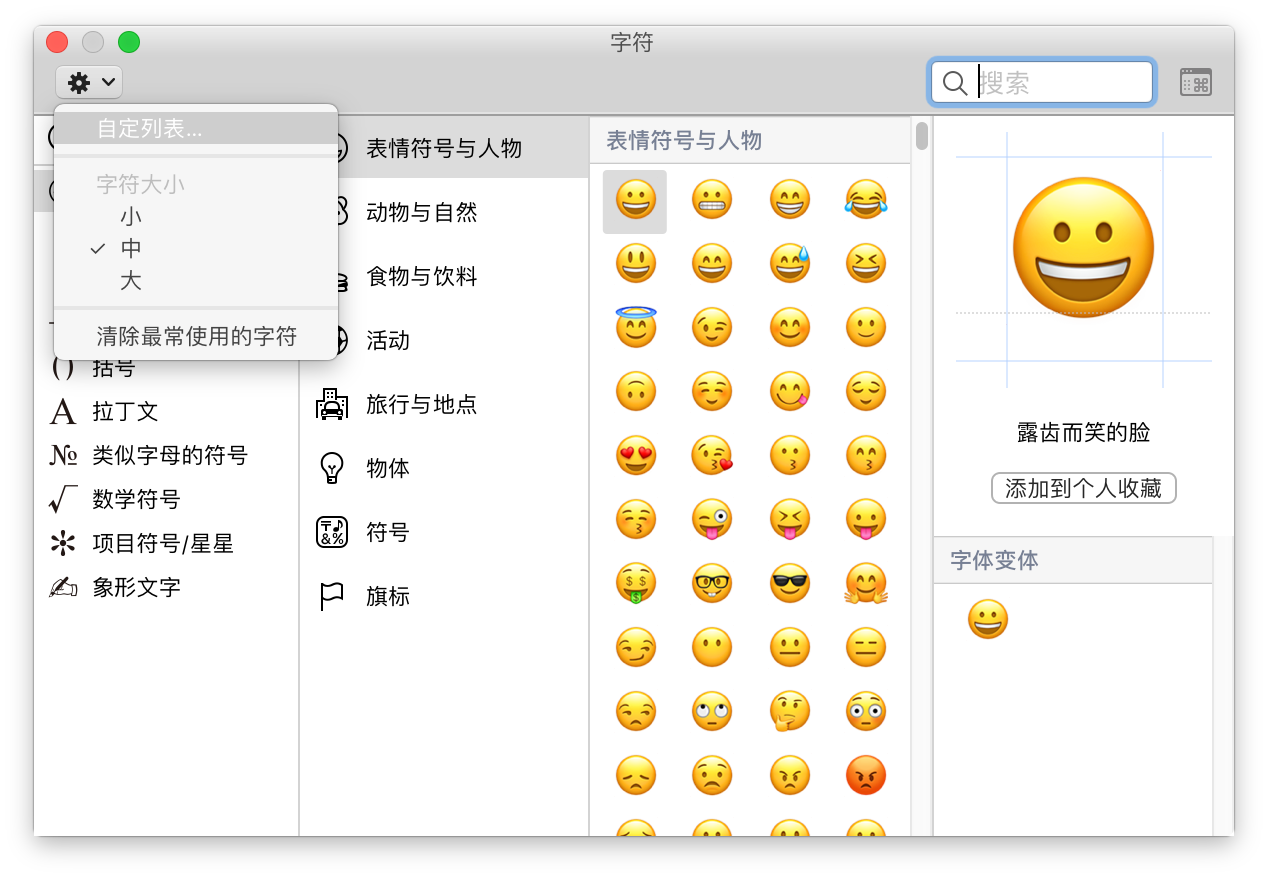This screenshot has height=878, width=1268.
Task: Choose 自定列表... from the menu
Action: click(196, 129)
